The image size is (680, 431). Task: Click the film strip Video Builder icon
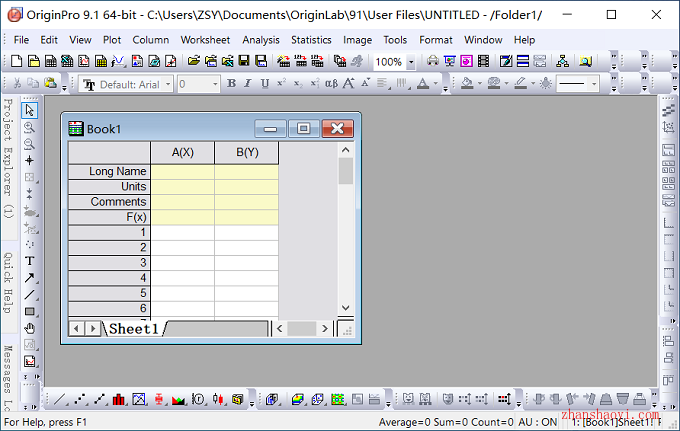tap(484, 61)
